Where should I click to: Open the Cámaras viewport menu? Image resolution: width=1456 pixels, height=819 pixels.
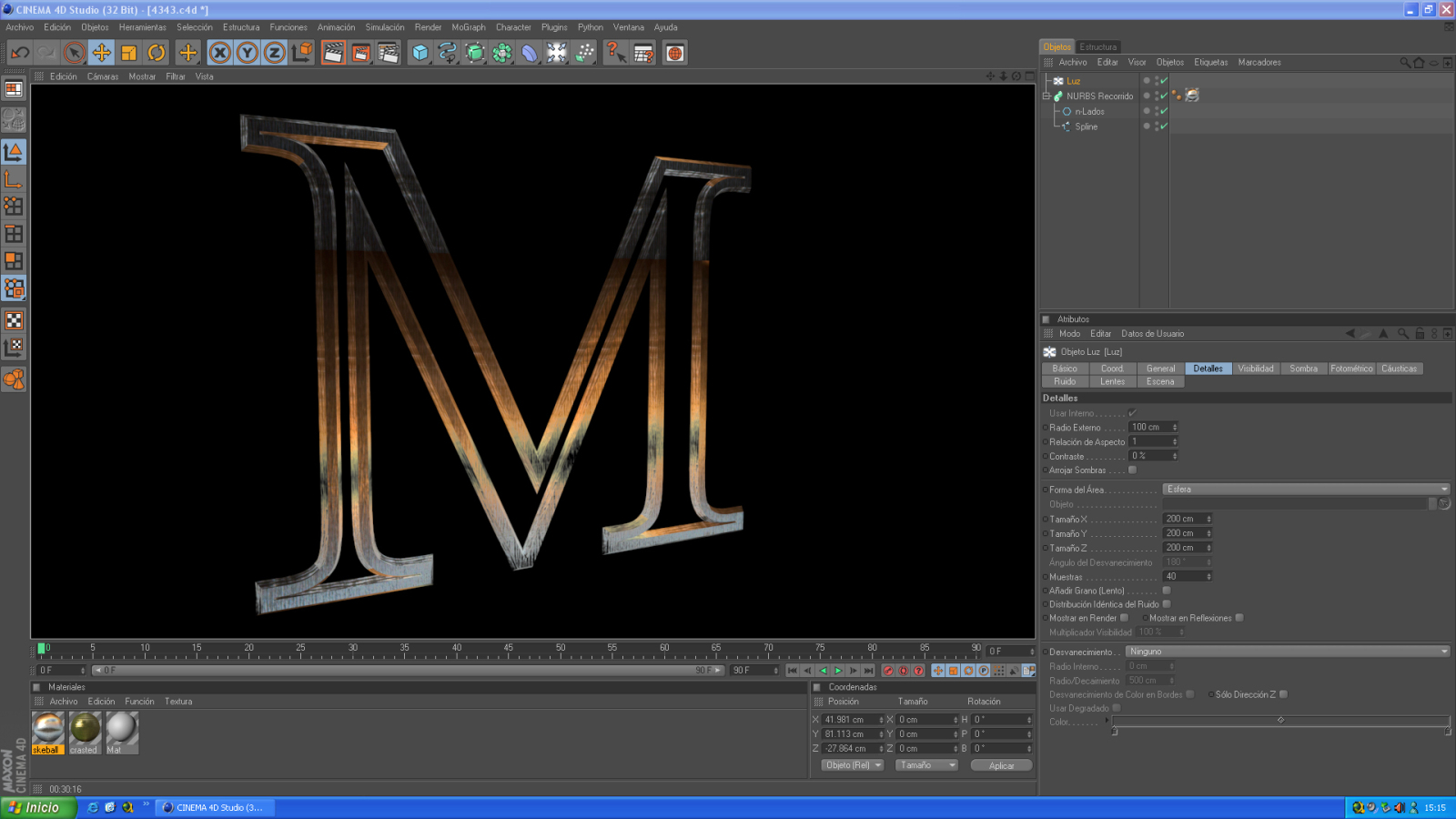point(103,76)
